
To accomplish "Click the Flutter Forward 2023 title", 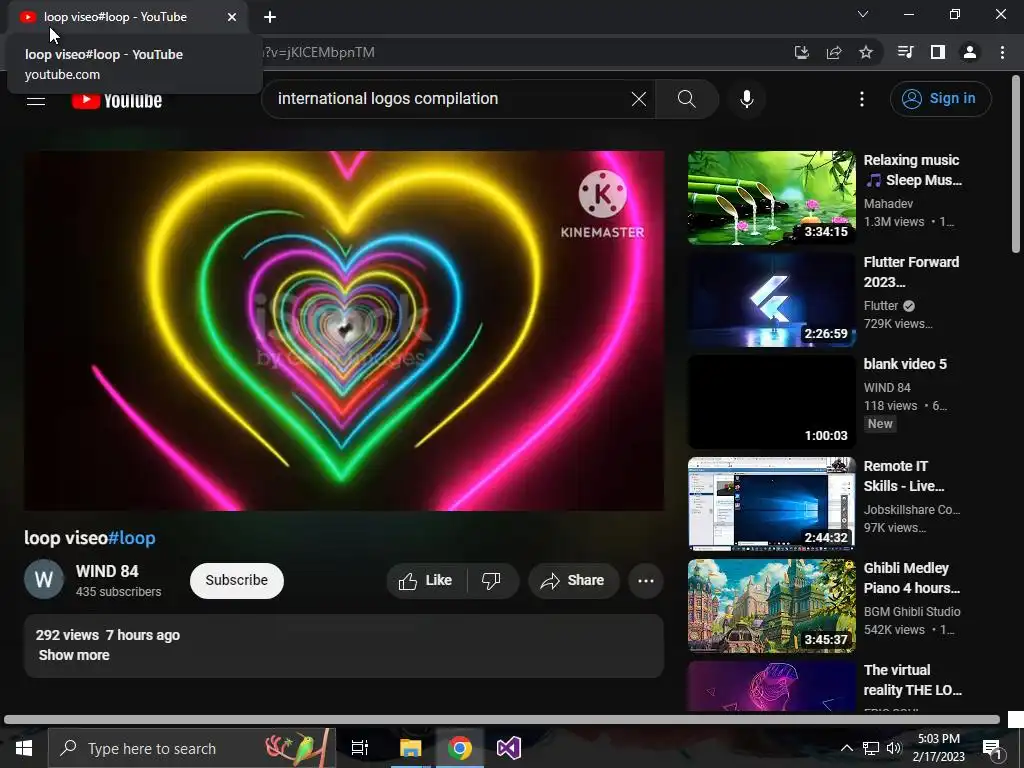I will pos(911,272).
